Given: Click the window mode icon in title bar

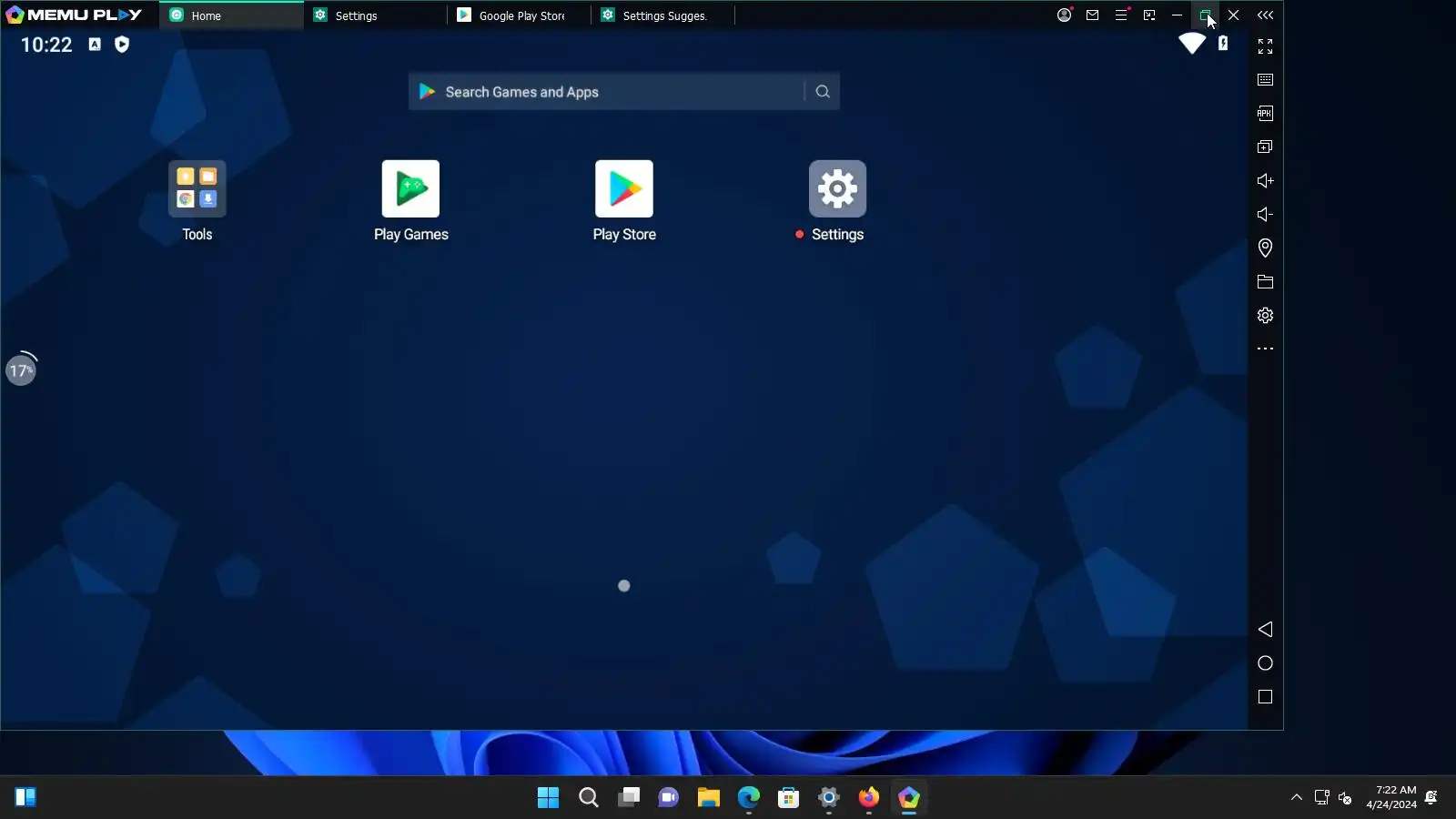Looking at the screenshot, I should tap(1149, 15).
